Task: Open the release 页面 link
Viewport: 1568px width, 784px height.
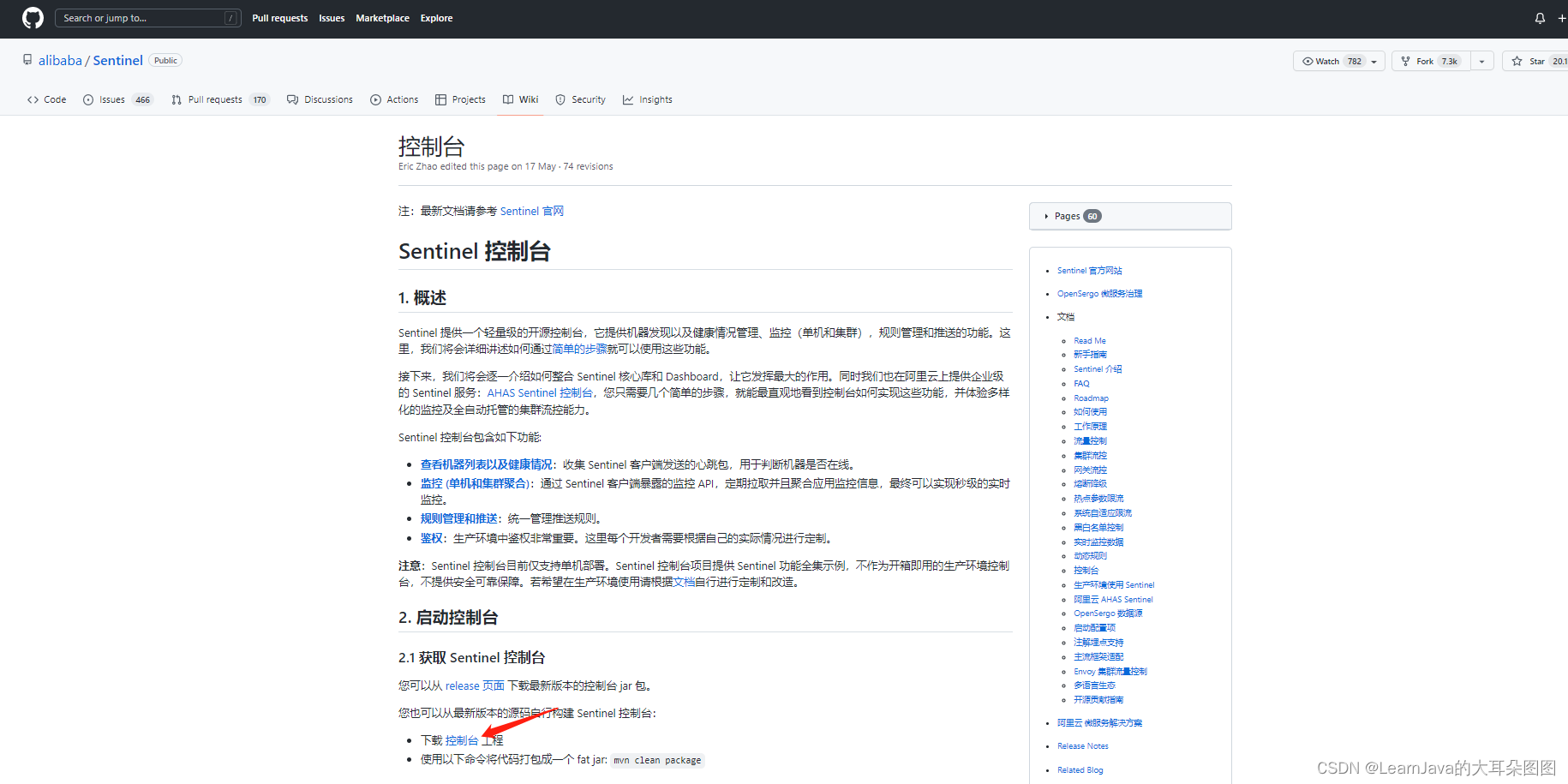Action: tap(475, 685)
